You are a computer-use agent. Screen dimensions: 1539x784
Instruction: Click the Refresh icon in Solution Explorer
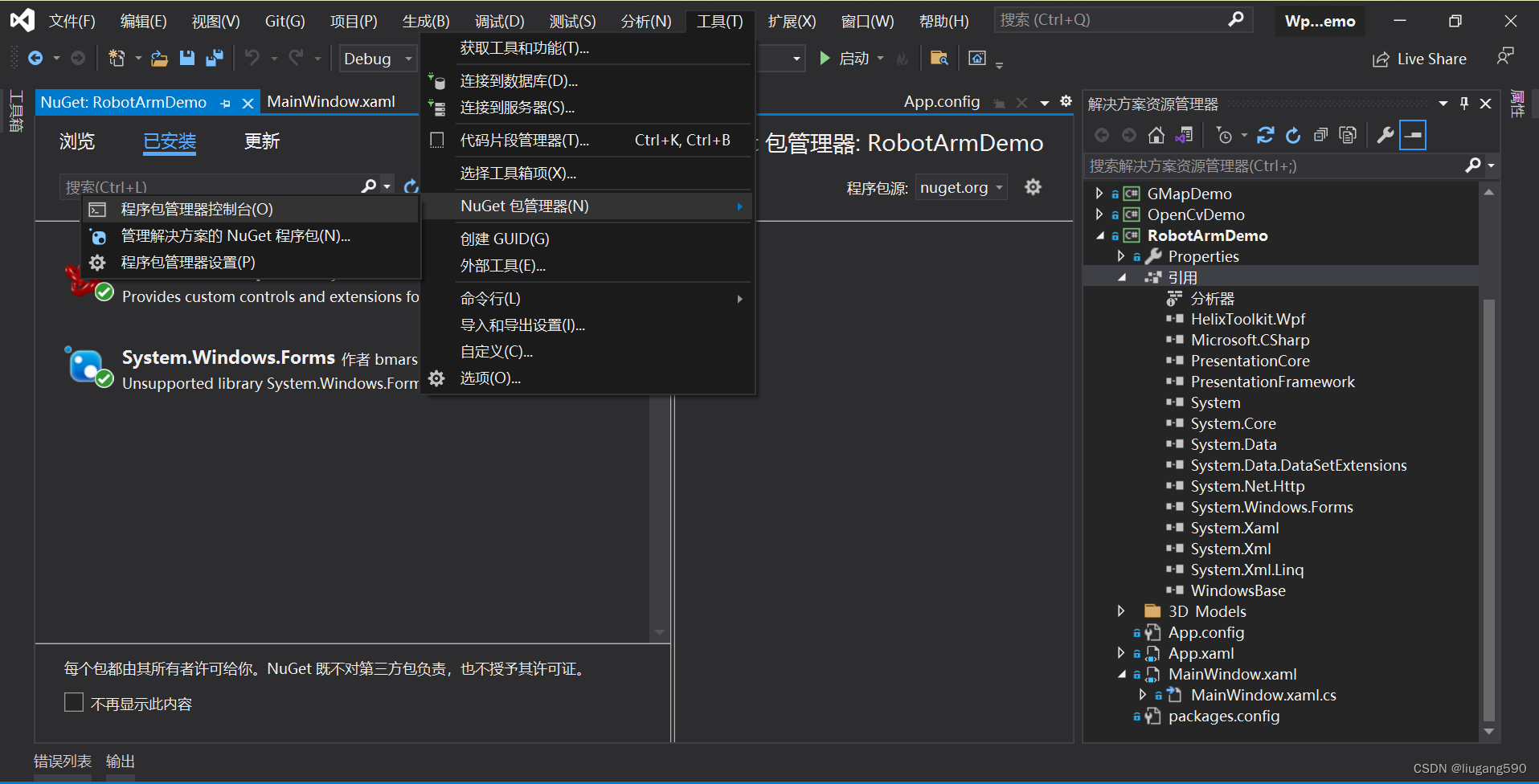(1293, 135)
